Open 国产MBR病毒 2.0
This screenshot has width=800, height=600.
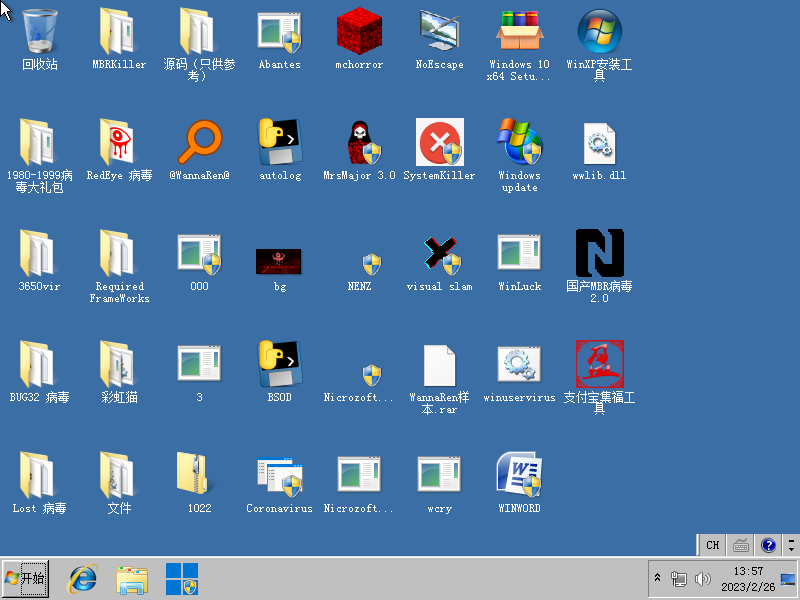coord(599,253)
